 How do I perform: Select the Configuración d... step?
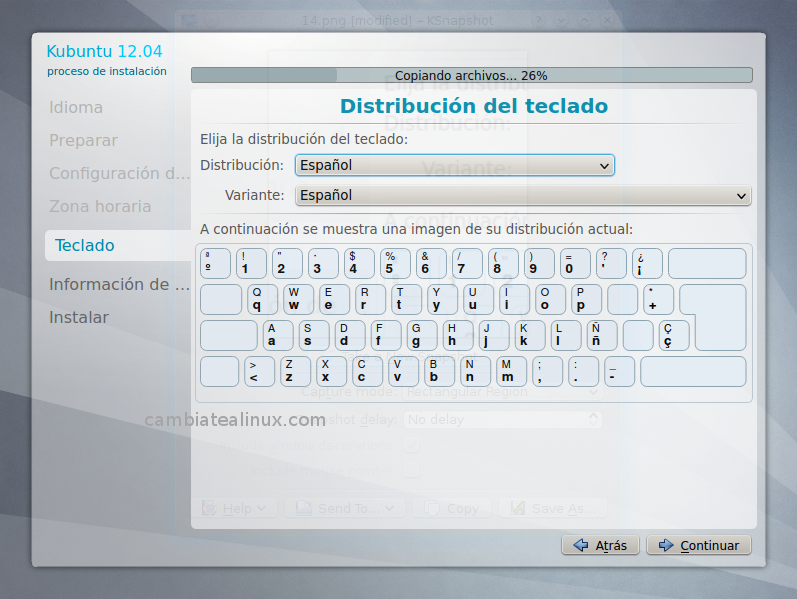coord(119,173)
